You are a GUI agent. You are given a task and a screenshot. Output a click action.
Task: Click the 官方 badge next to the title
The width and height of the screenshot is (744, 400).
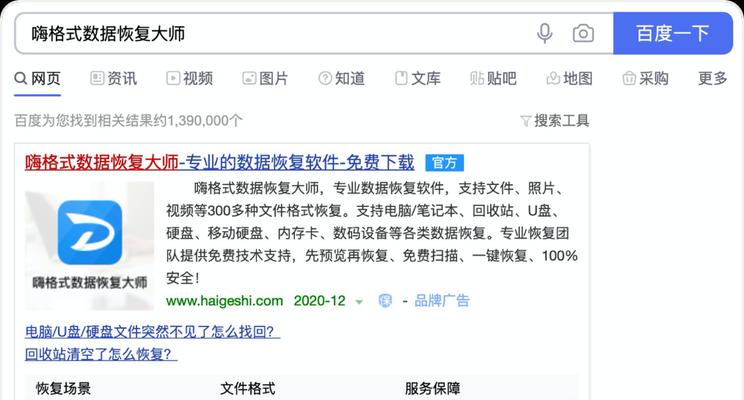[x=444, y=163]
